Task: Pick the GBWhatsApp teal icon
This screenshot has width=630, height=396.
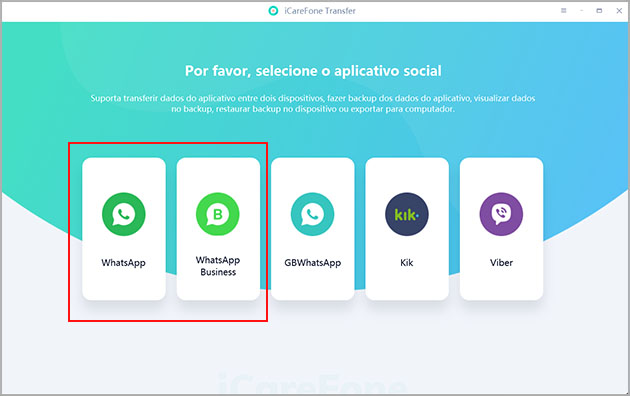Action: pyautogui.click(x=313, y=214)
